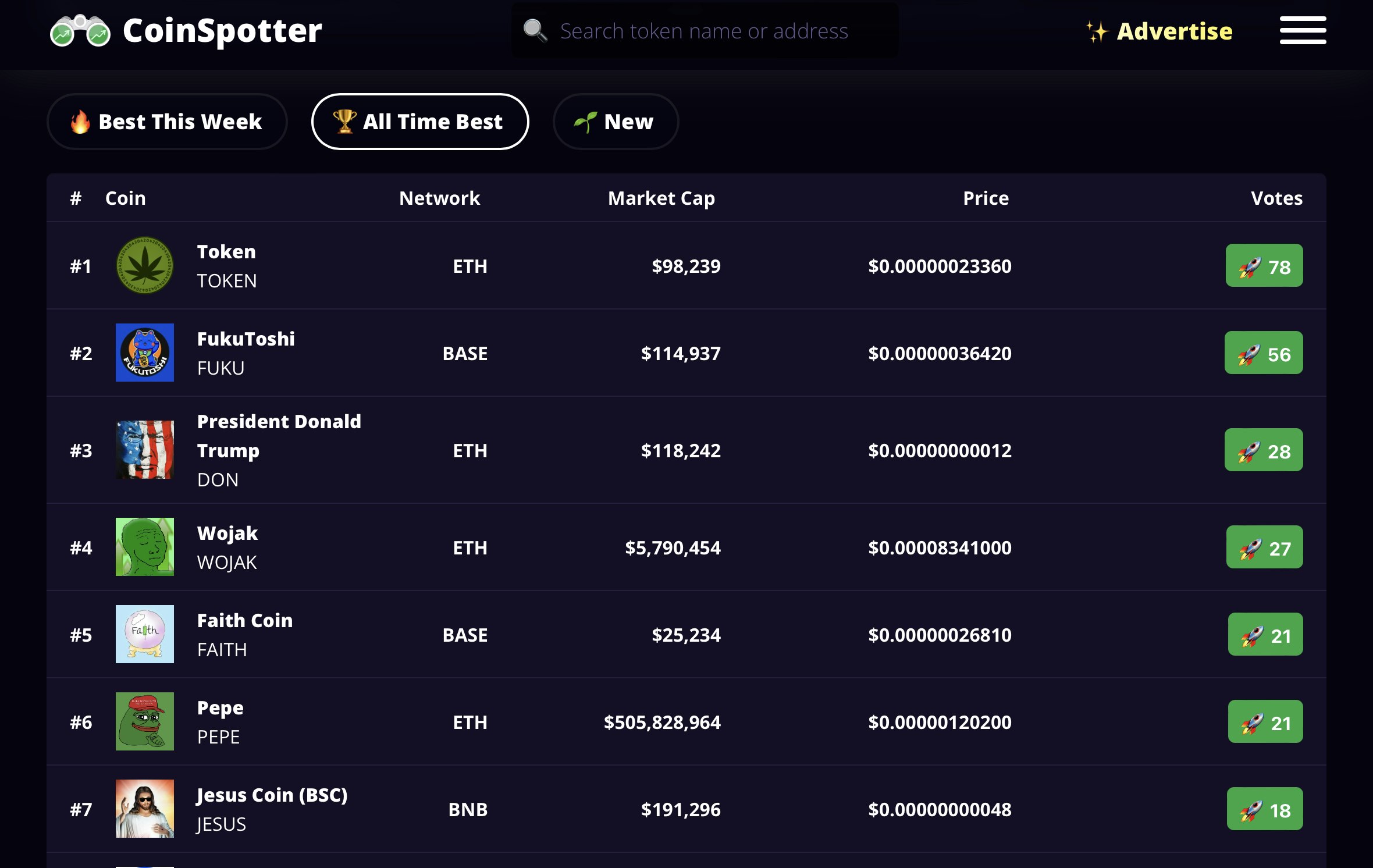Click the $118,242 market cap

point(681,450)
